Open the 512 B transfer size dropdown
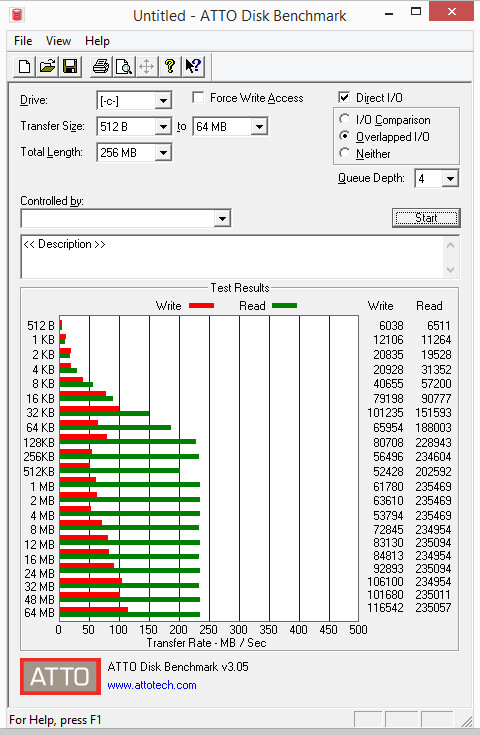This screenshot has width=480, height=735. (163, 127)
